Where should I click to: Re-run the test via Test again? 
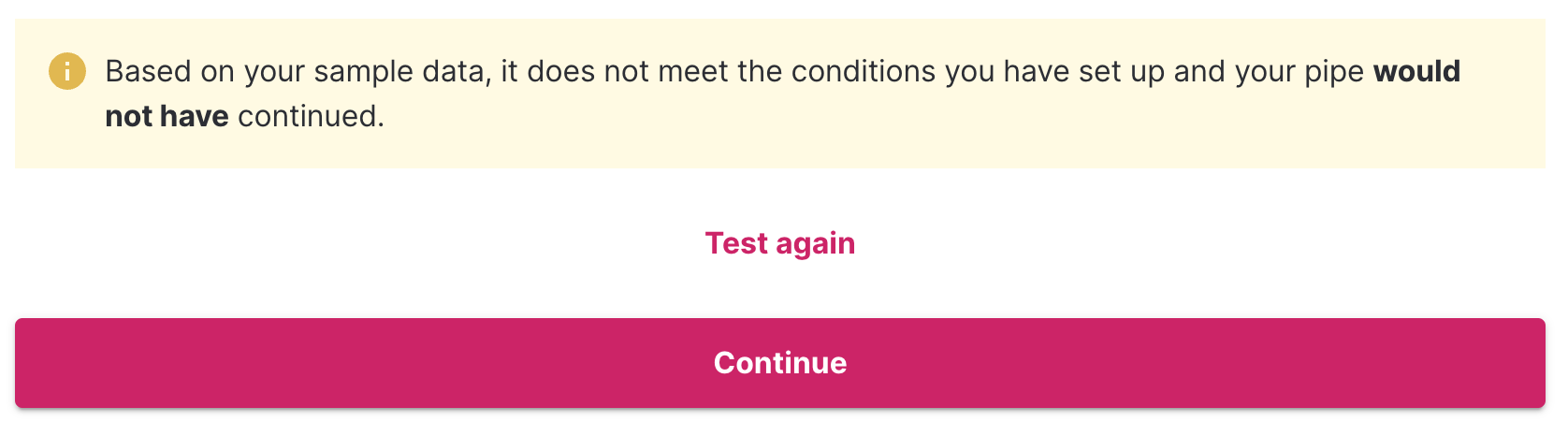pos(779,243)
